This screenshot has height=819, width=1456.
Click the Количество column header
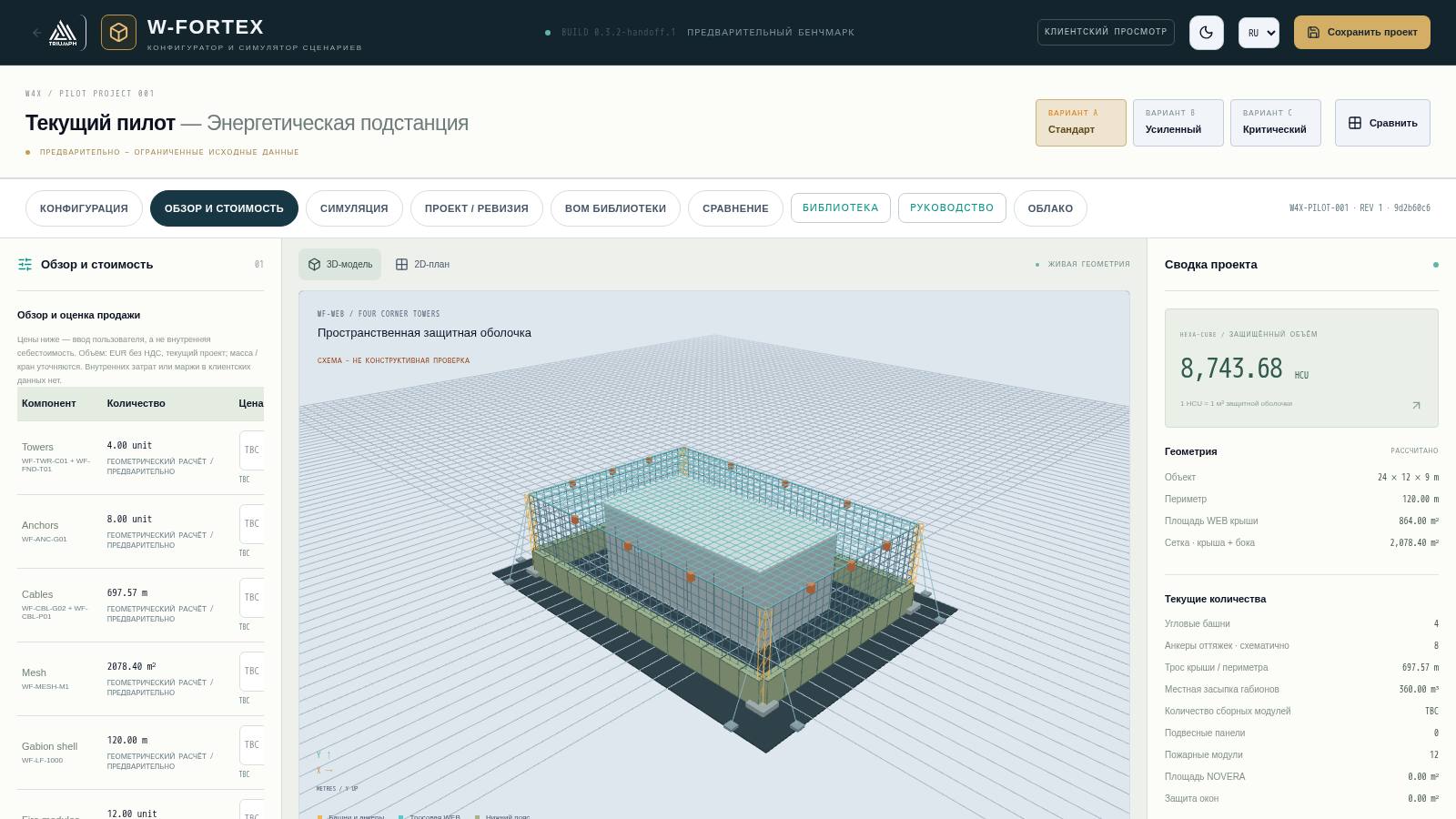(x=136, y=403)
